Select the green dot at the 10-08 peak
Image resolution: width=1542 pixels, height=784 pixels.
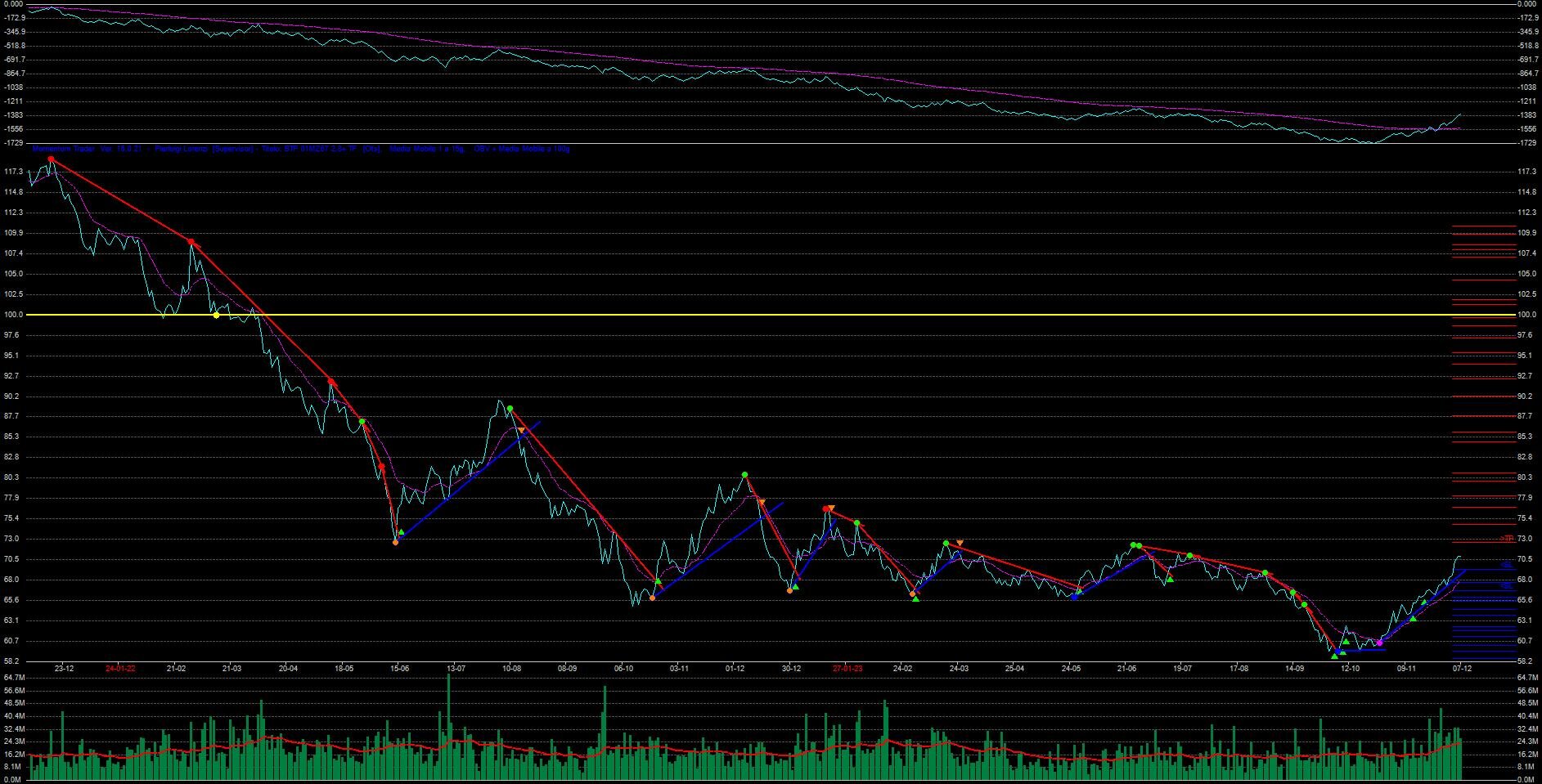pyautogui.click(x=510, y=408)
